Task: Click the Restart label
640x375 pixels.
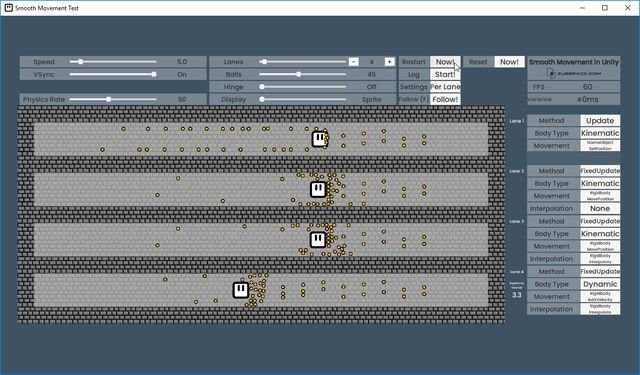Action: pos(413,62)
